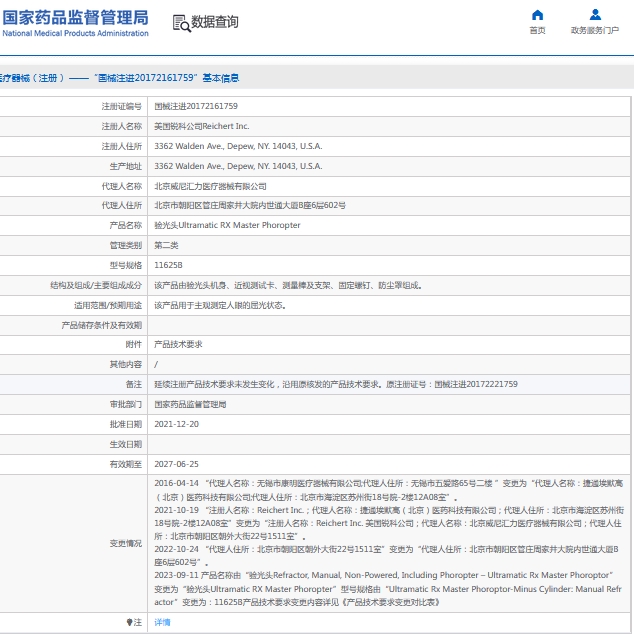Click model specification value 11625B
Screen dimensions: 634x635
coord(168,265)
